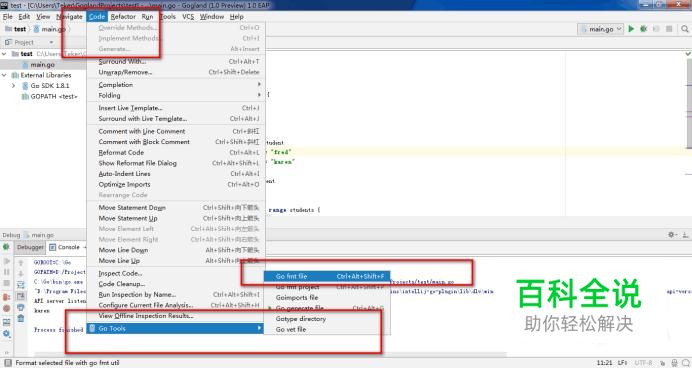The width and height of the screenshot is (692, 368).
Task: Run main.go with the green play icon
Action: (x=631, y=29)
